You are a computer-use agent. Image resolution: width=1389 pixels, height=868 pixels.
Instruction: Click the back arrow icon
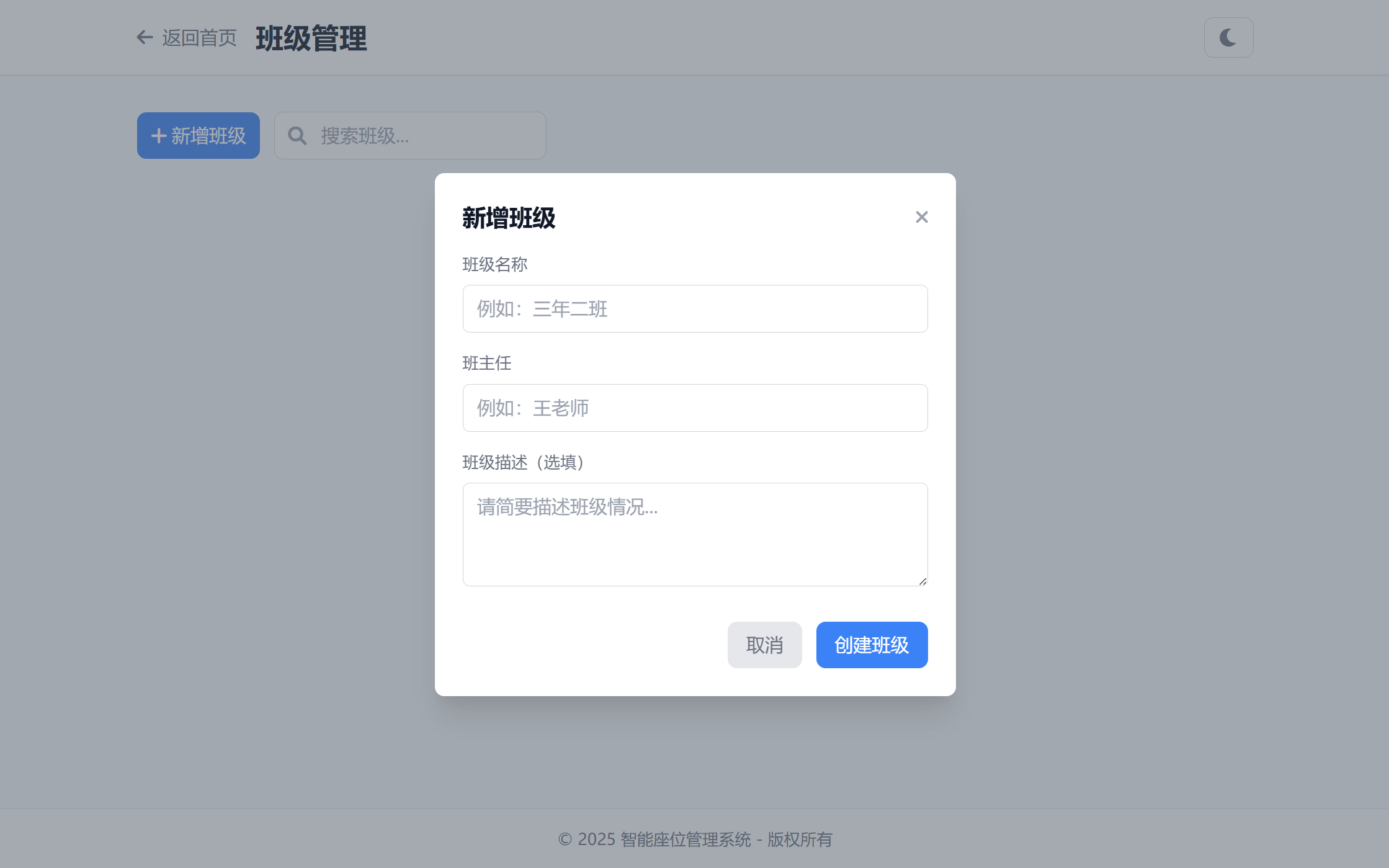[x=144, y=37]
